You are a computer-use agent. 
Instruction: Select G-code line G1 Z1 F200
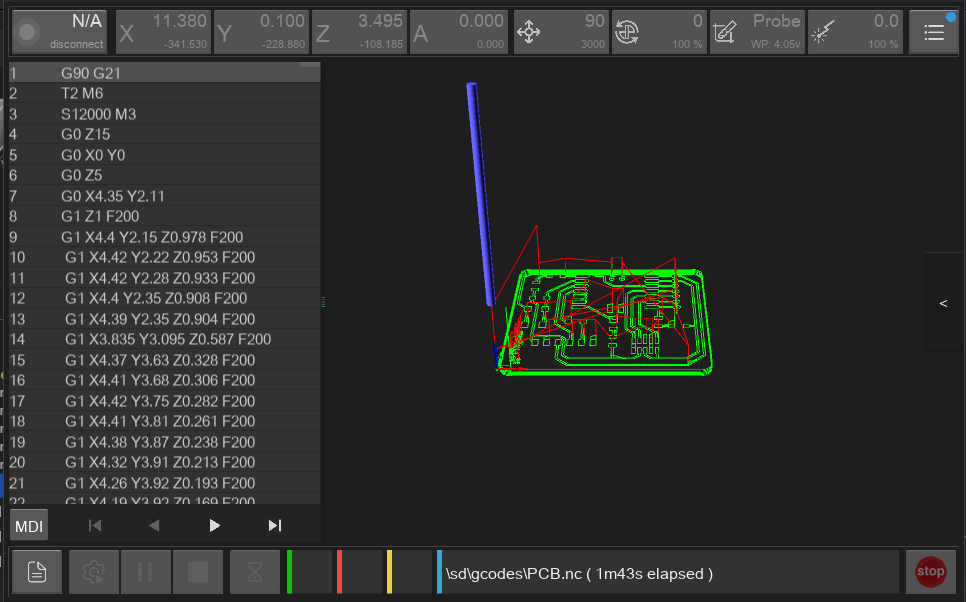coord(164,216)
